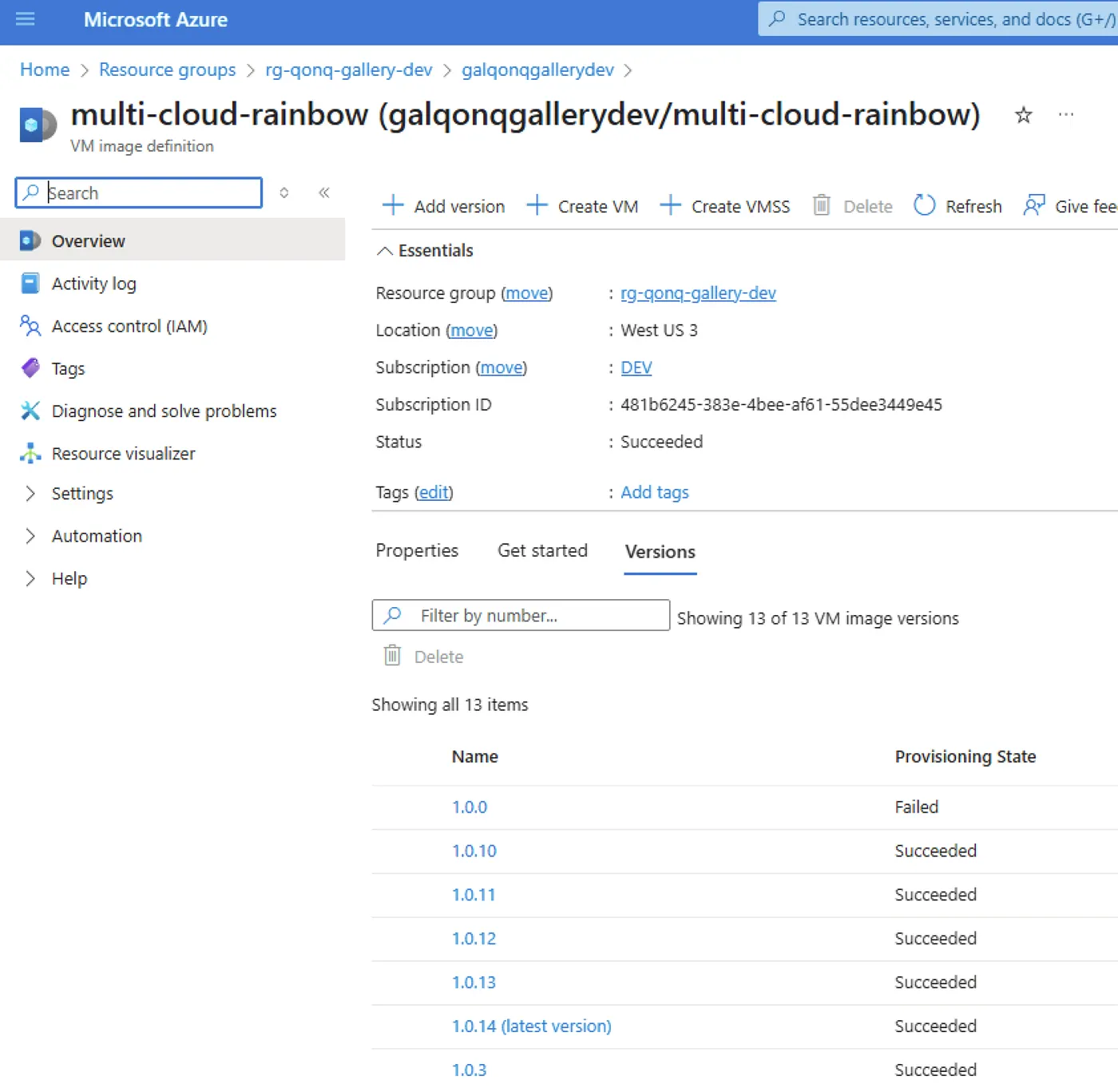Viewport: 1118px width, 1092px height.
Task: Click the expand/collapse diamond icon next to search
Action: [x=283, y=193]
